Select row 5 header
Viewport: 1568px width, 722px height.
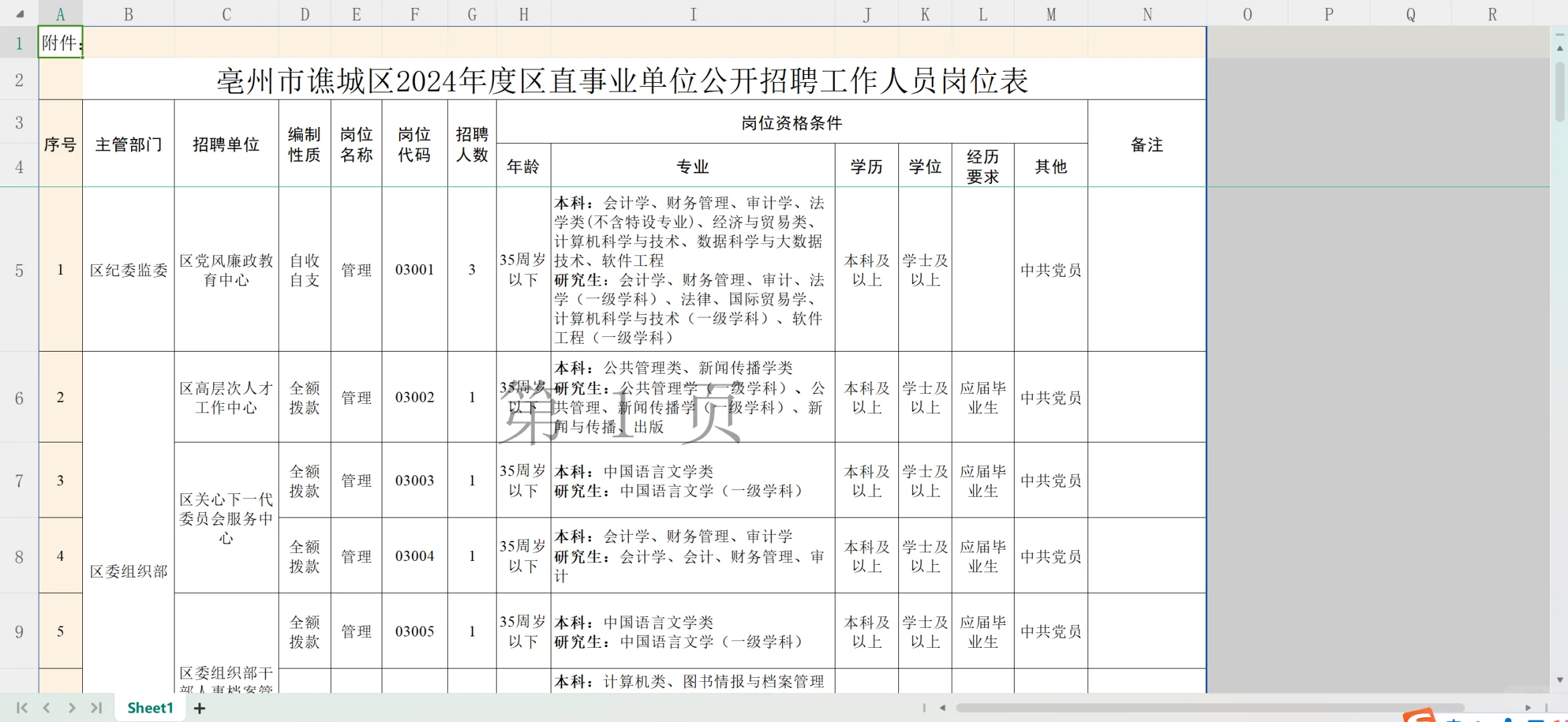point(18,270)
